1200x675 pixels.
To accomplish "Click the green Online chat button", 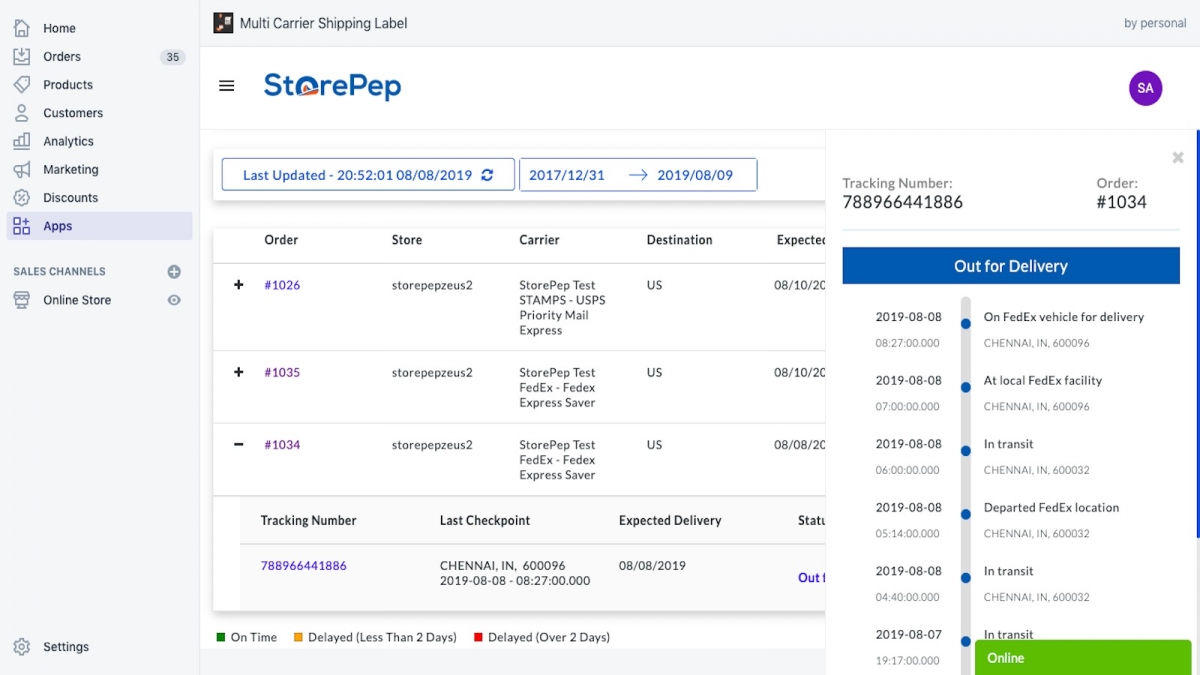I will pos(1082,658).
